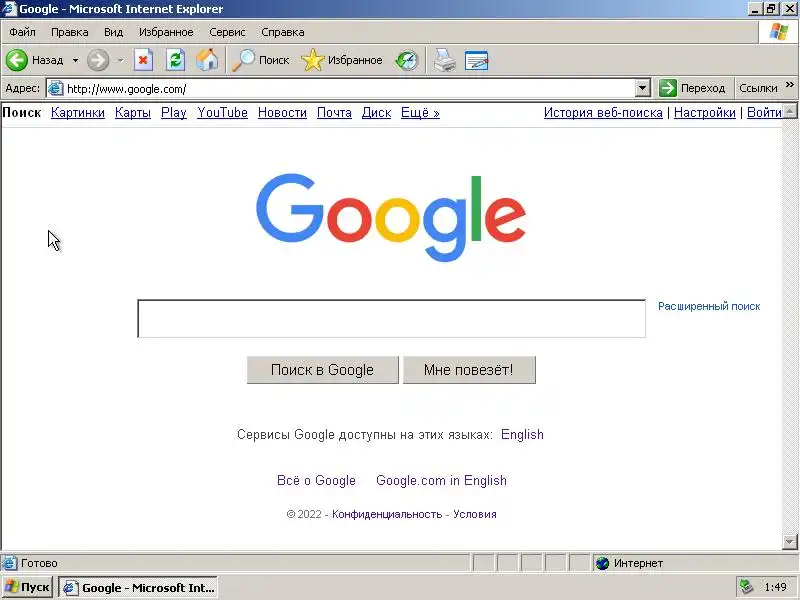Open the Ещё » services menu
800x600 pixels.
coord(420,113)
